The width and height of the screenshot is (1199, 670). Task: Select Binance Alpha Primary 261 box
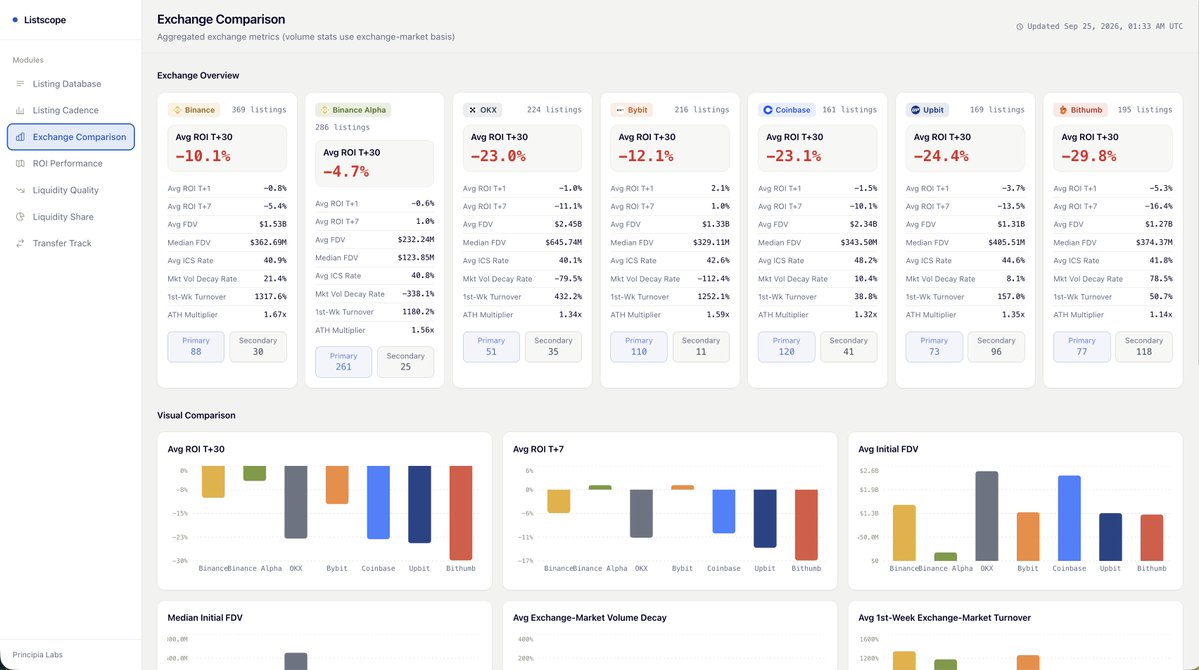pos(343,362)
